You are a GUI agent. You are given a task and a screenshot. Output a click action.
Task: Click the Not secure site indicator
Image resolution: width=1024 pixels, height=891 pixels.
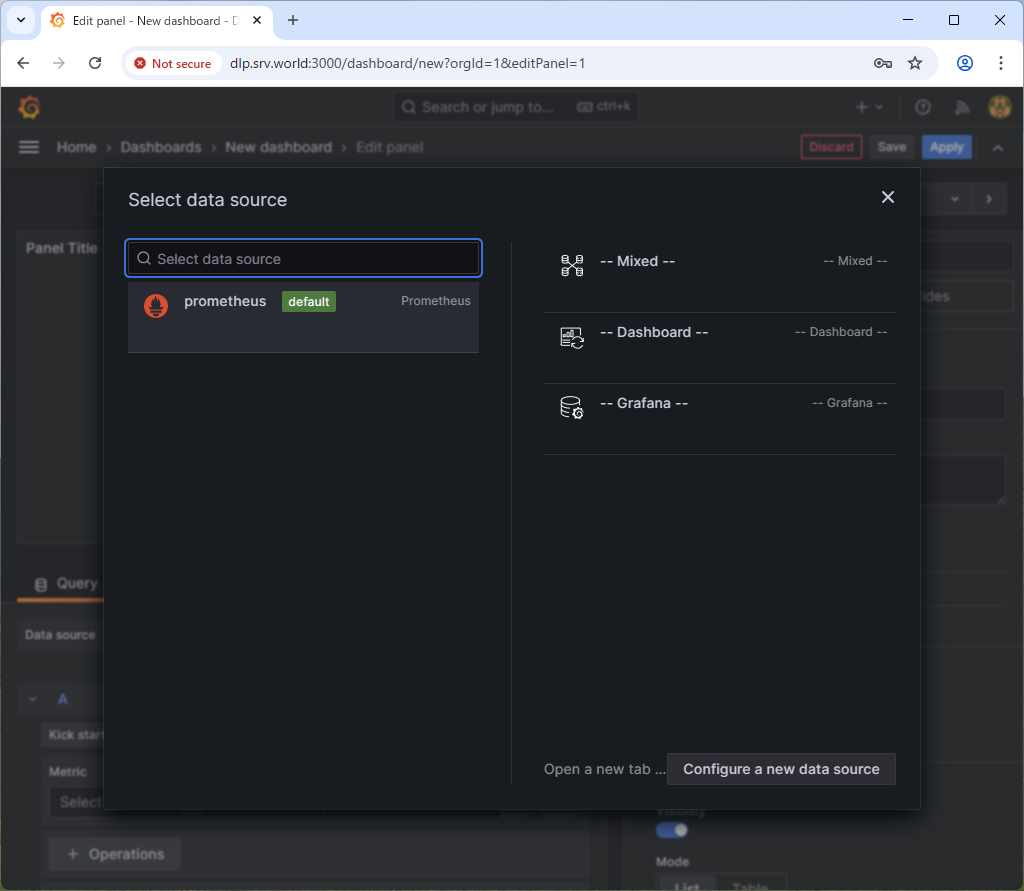pos(173,63)
